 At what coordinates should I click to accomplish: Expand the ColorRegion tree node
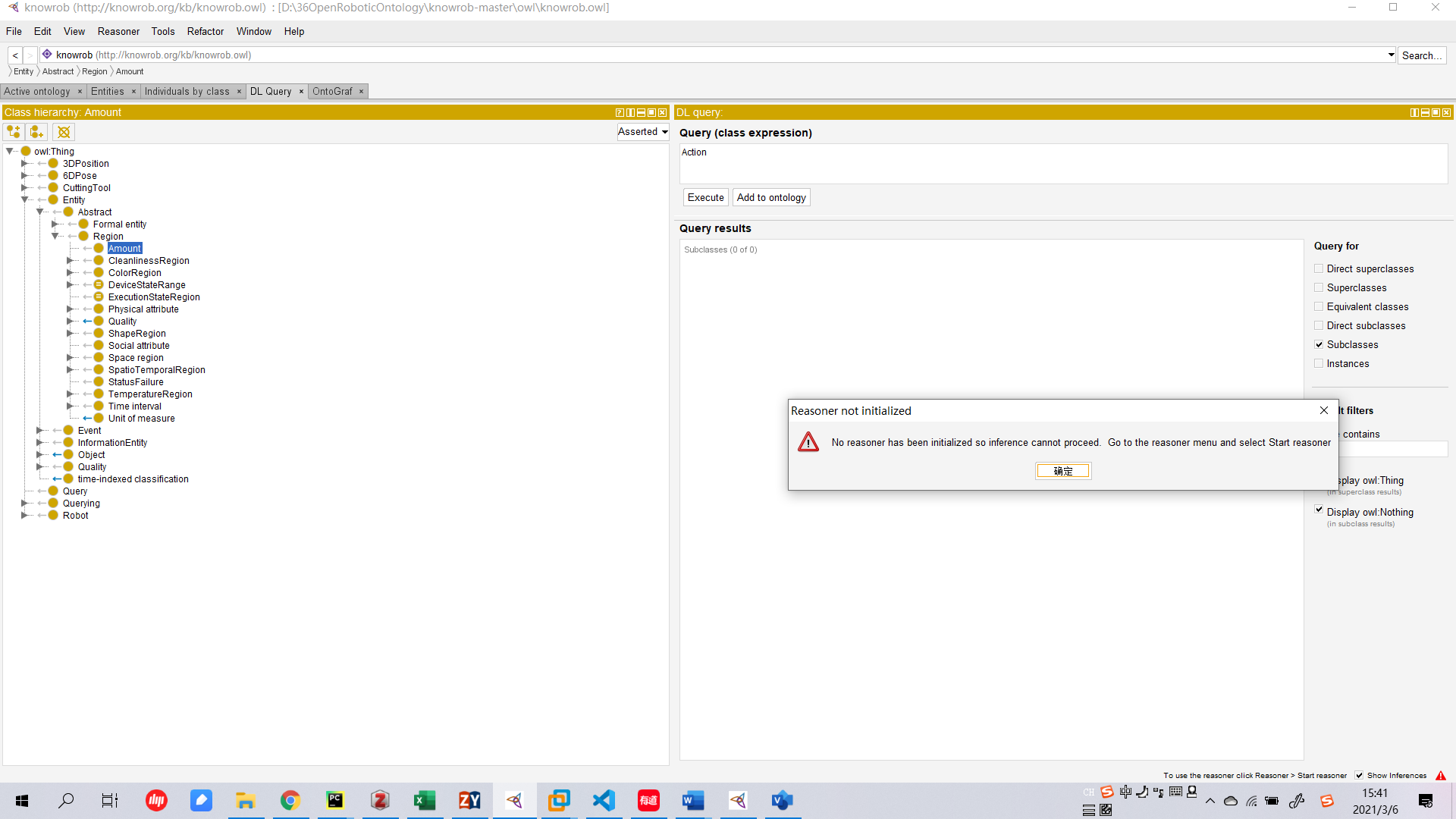coord(70,273)
